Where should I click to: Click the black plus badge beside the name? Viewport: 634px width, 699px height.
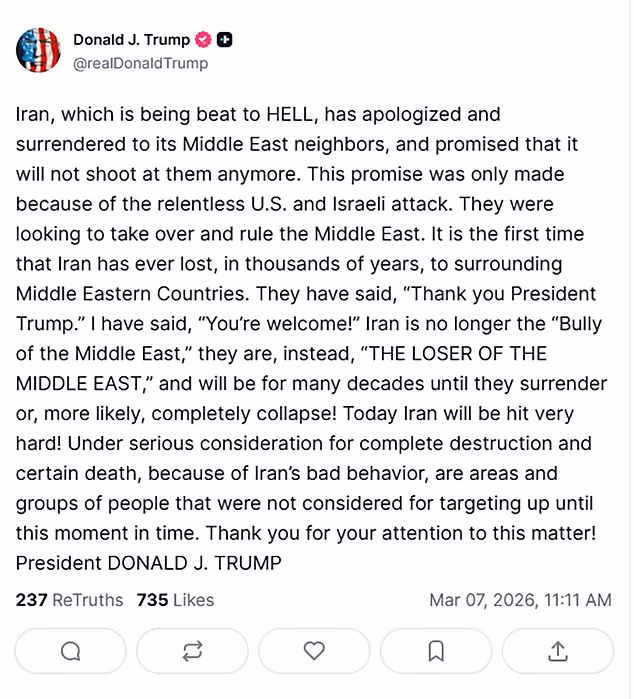tap(225, 40)
